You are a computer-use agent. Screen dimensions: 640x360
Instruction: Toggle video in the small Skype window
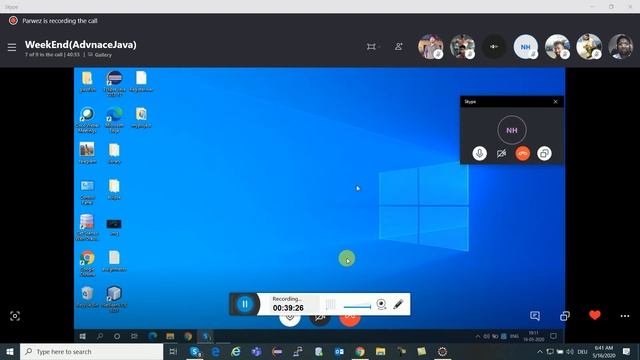tap(501, 153)
